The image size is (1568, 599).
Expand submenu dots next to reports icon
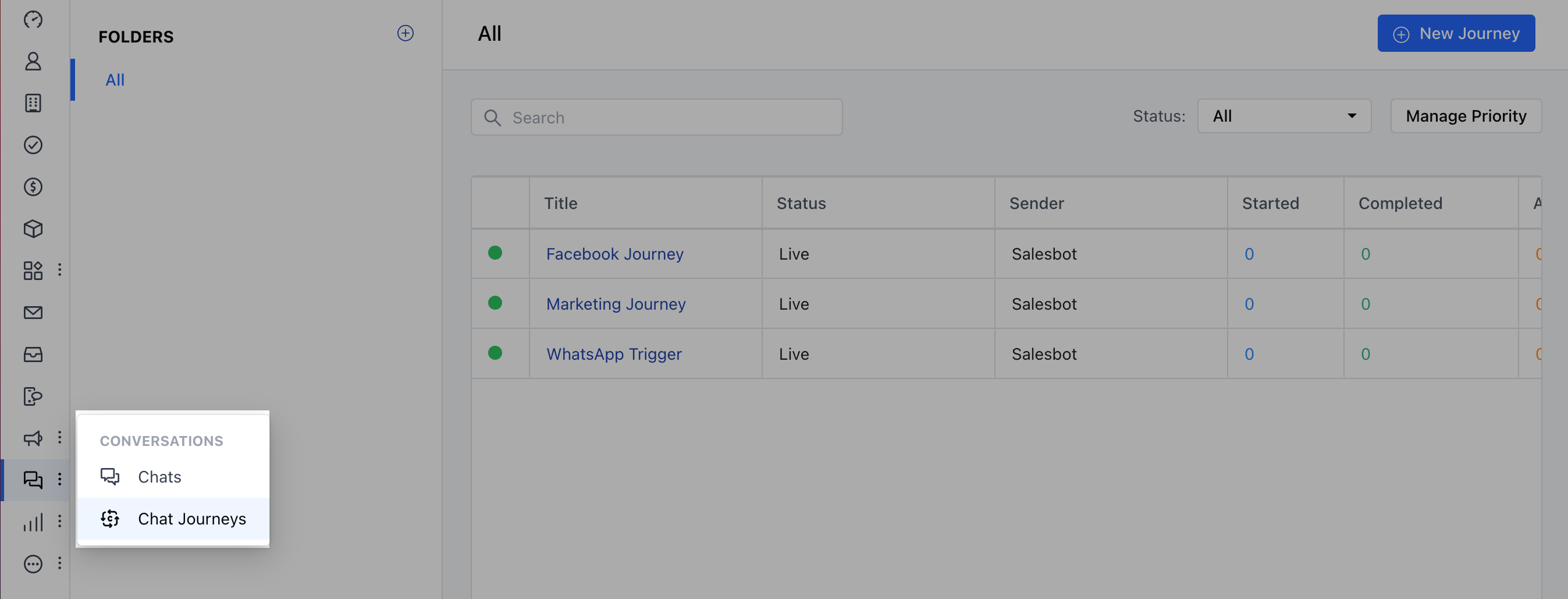click(x=60, y=521)
